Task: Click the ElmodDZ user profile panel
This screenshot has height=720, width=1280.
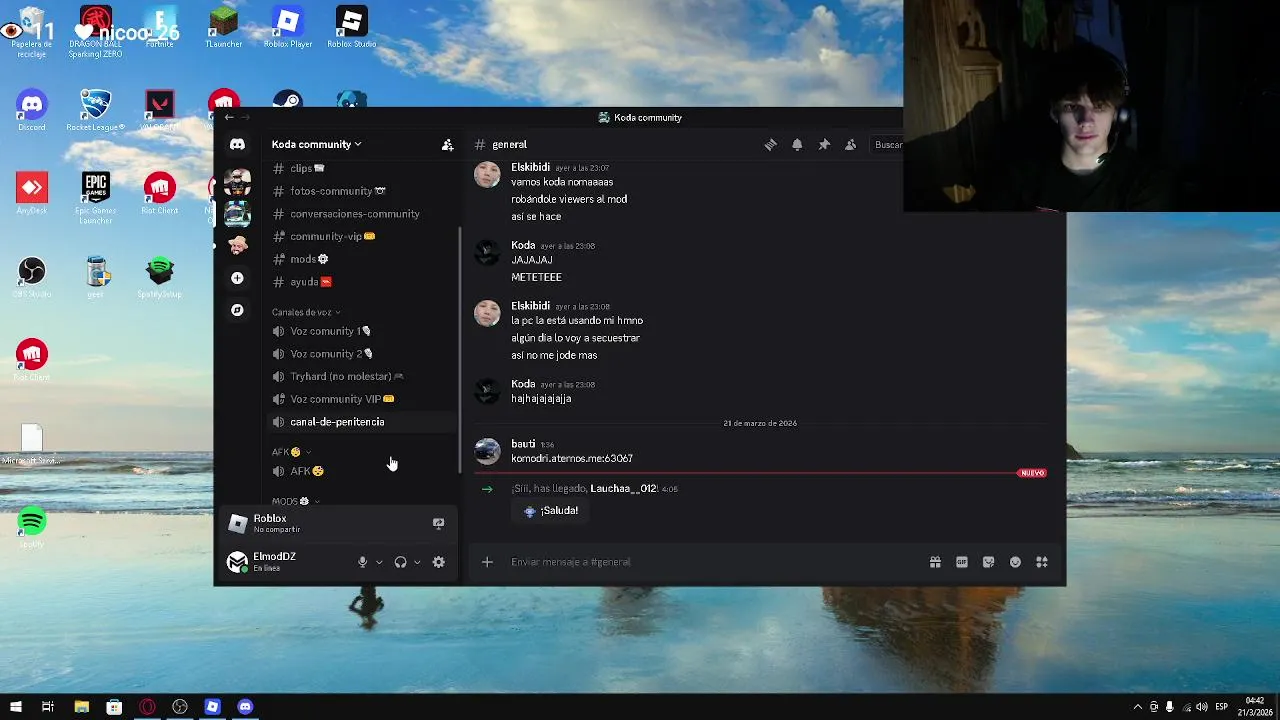Action: pyautogui.click(x=288, y=562)
